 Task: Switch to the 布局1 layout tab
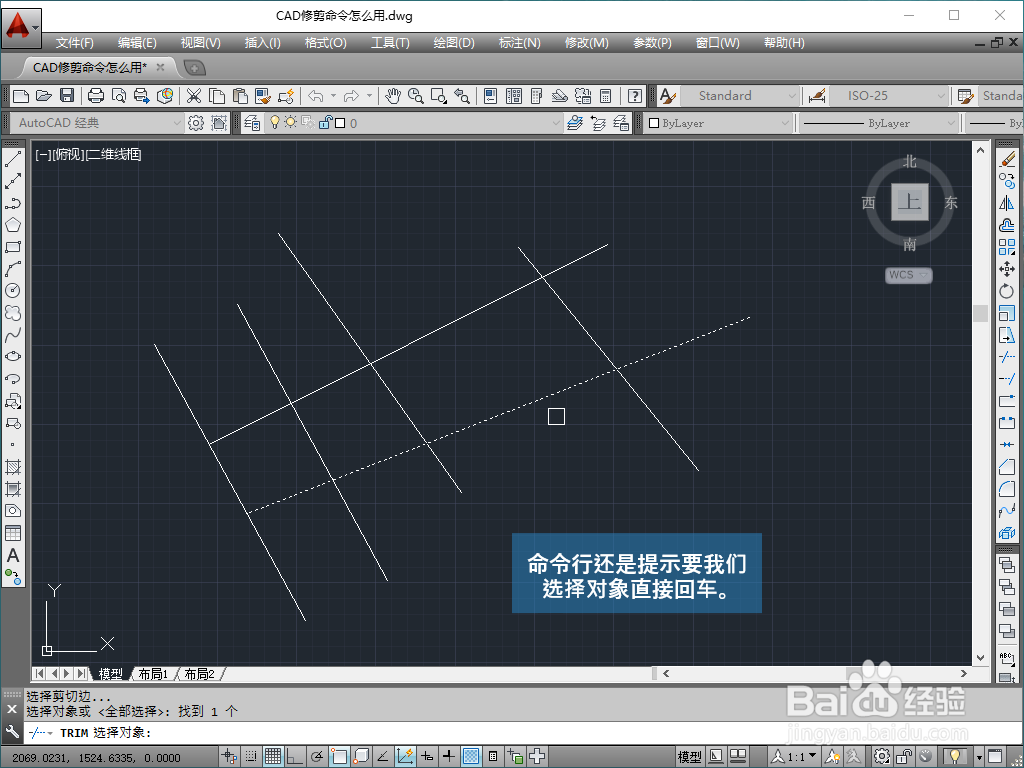[153, 673]
